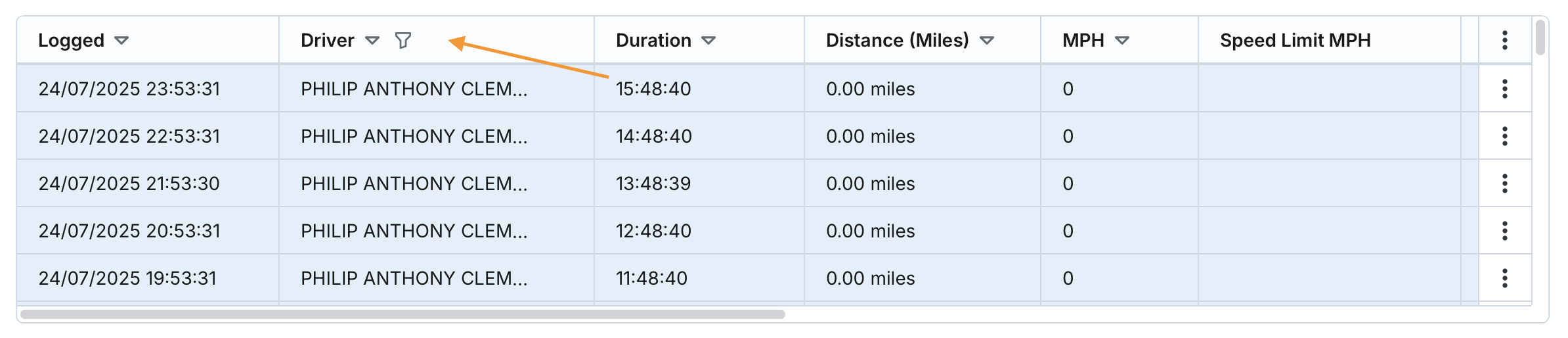Expand the MPH column dropdown arrow
The width and height of the screenshot is (1568, 338).
click(1122, 41)
